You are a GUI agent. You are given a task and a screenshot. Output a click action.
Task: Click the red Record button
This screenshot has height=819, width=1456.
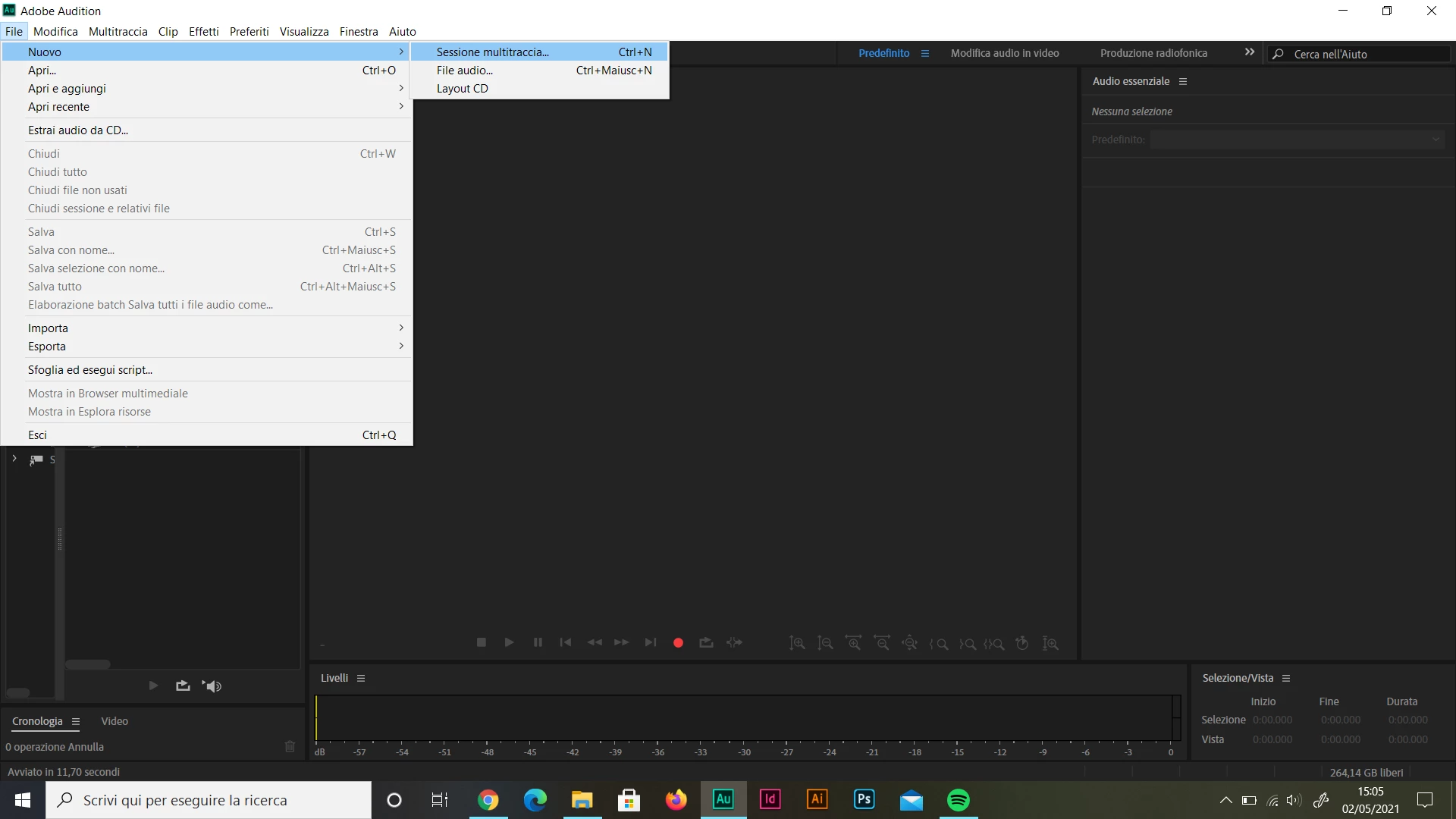(678, 643)
